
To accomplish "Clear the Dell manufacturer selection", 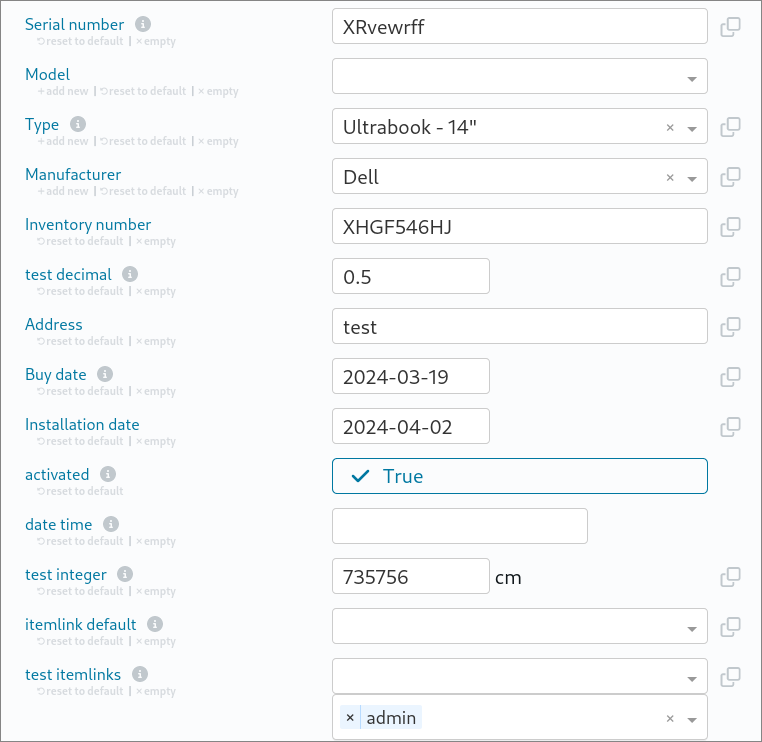I will 670,177.
